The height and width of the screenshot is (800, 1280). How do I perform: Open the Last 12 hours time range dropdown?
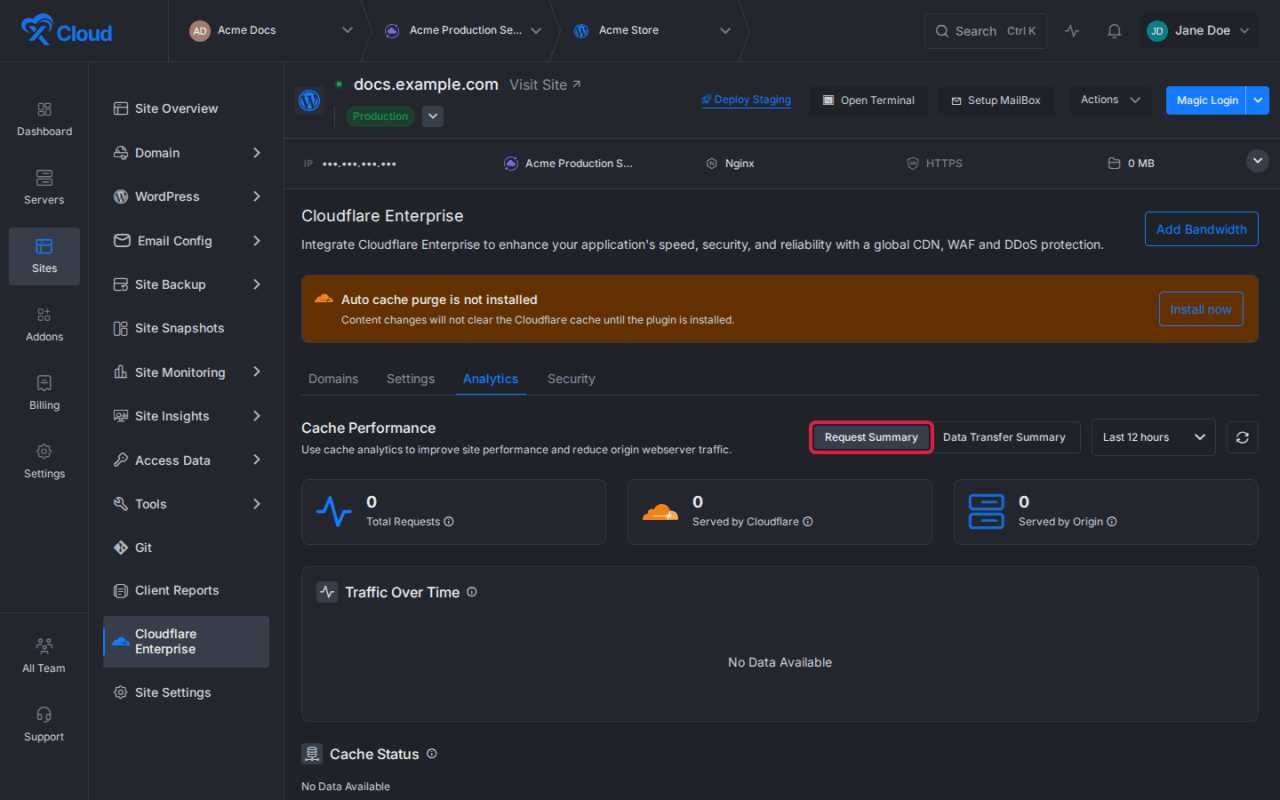click(1153, 437)
